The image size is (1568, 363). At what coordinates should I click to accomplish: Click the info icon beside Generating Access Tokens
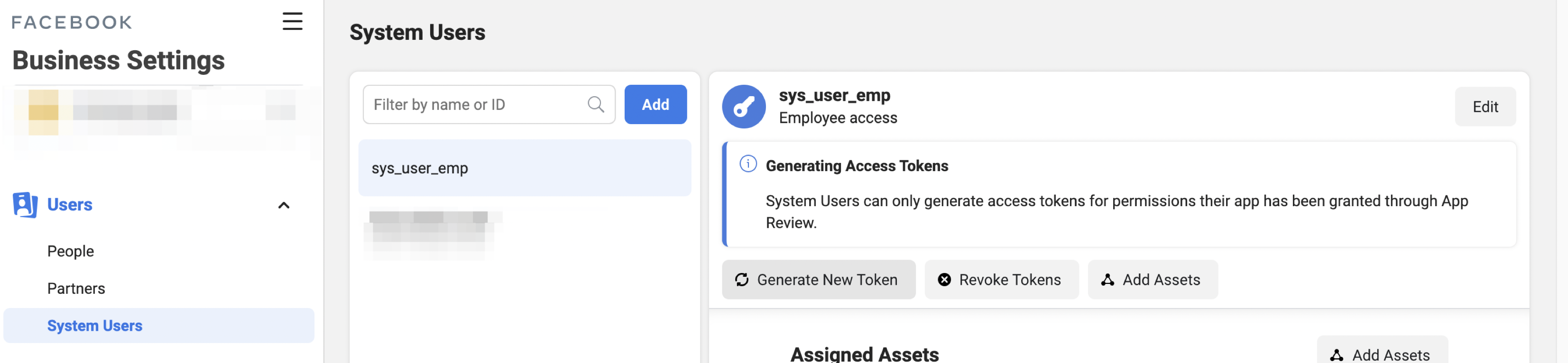747,164
